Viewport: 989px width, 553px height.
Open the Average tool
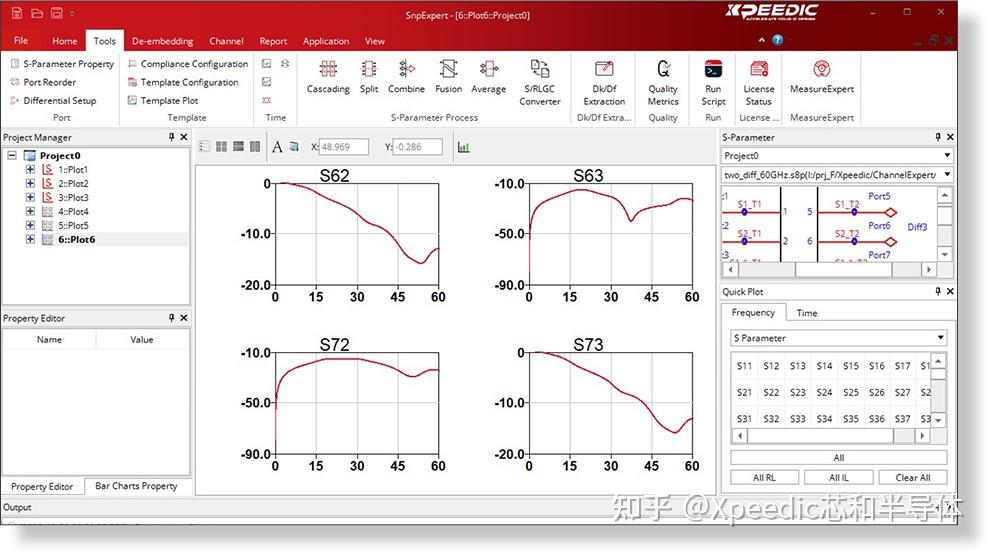(488, 77)
